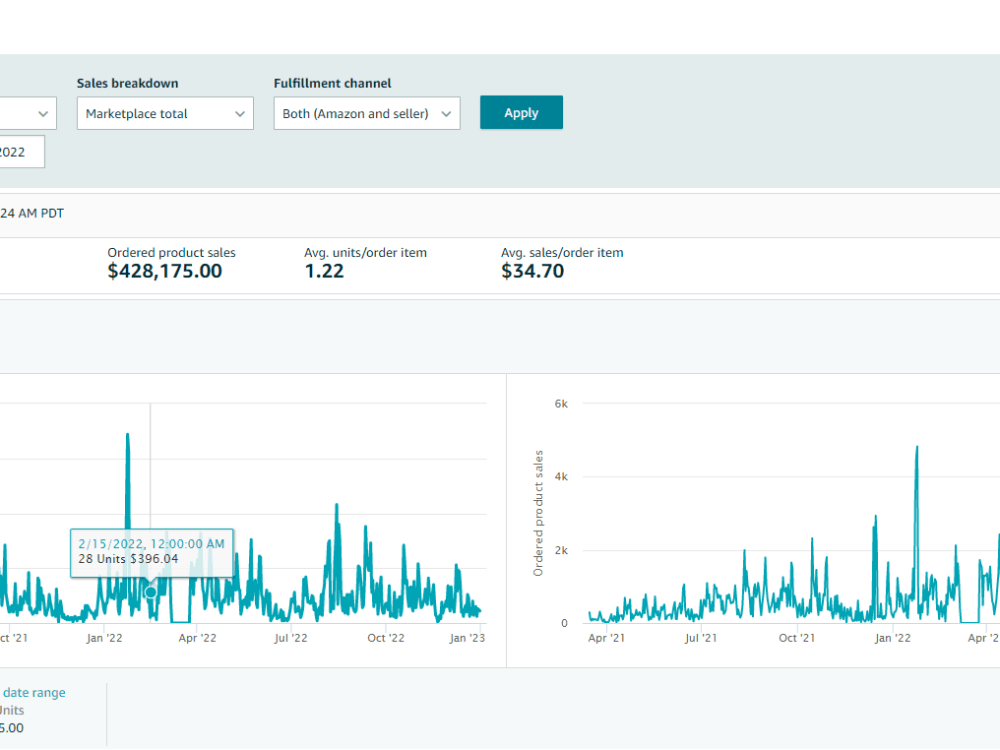Click the Oct '21 label on right chart
This screenshot has width=1000, height=750.
coord(797,638)
